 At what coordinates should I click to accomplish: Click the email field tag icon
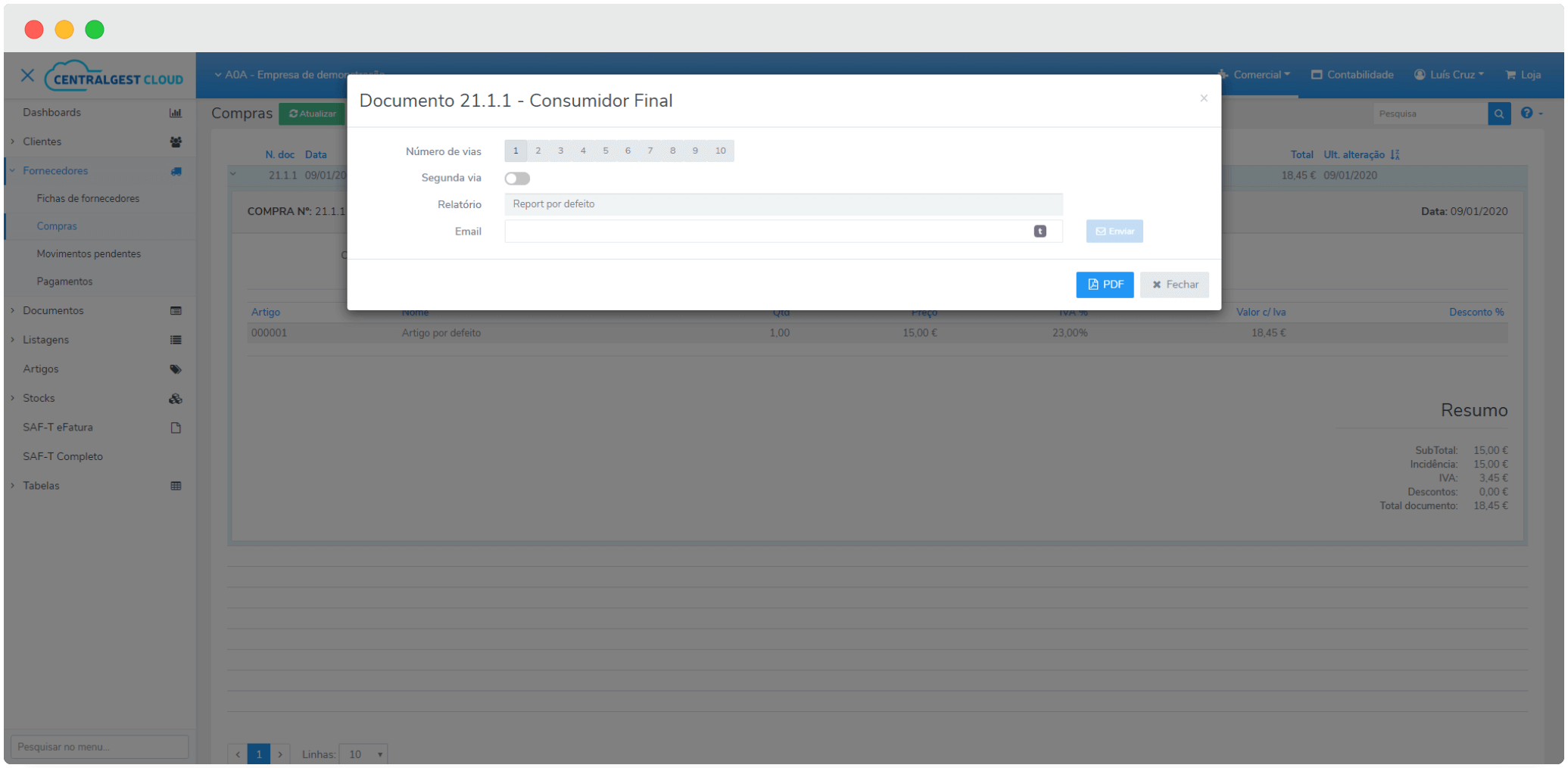click(x=1040, y=232)
